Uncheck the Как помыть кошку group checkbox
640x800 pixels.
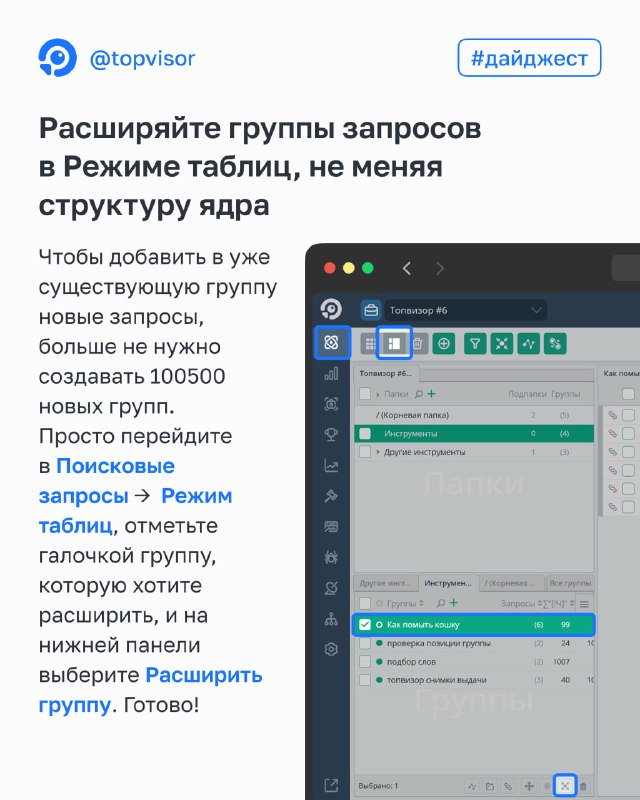[x=365, y=624]
